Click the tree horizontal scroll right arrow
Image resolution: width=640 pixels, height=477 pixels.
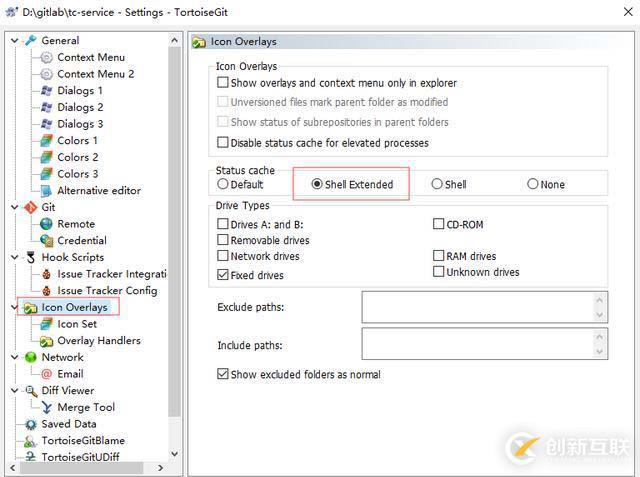[161, 468]
